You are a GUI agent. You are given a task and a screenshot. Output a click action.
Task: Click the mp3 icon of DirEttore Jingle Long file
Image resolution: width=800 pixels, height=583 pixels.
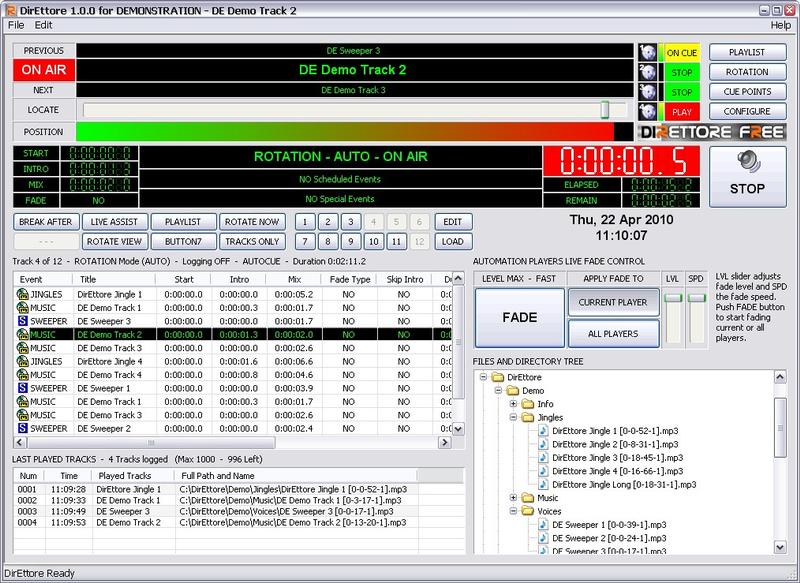tap(543, 484)
